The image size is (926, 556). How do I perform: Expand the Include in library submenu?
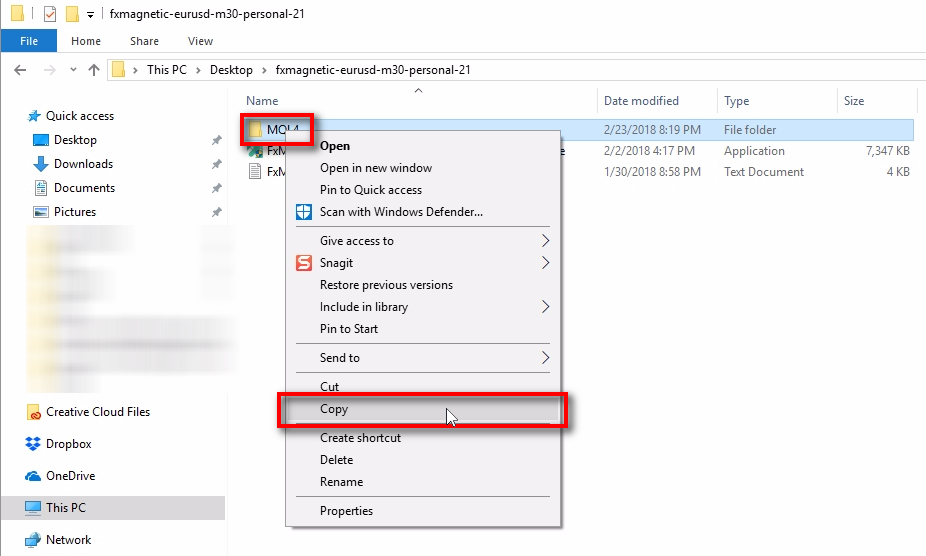point(423,307)
